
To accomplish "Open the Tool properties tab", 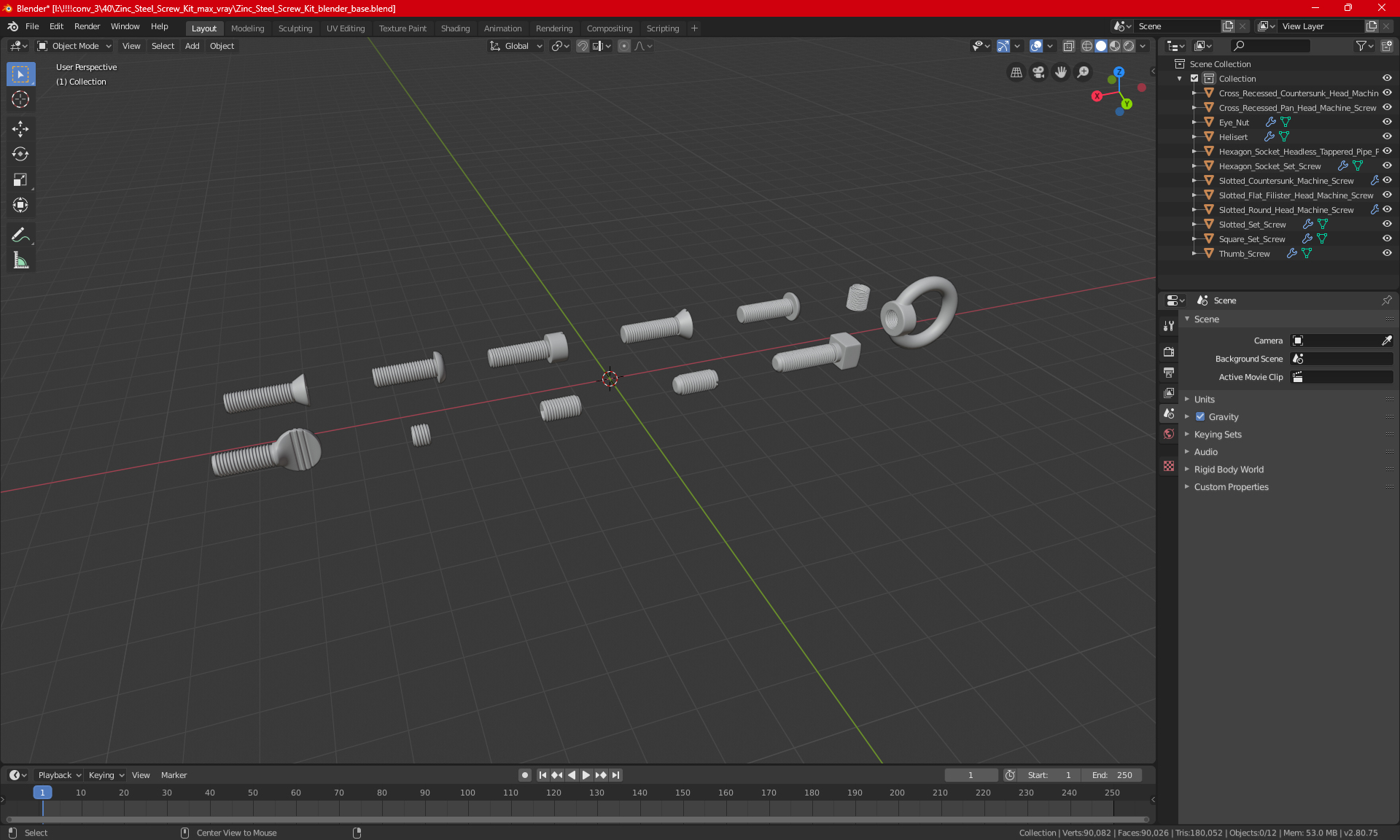I will click(1169, 326).
